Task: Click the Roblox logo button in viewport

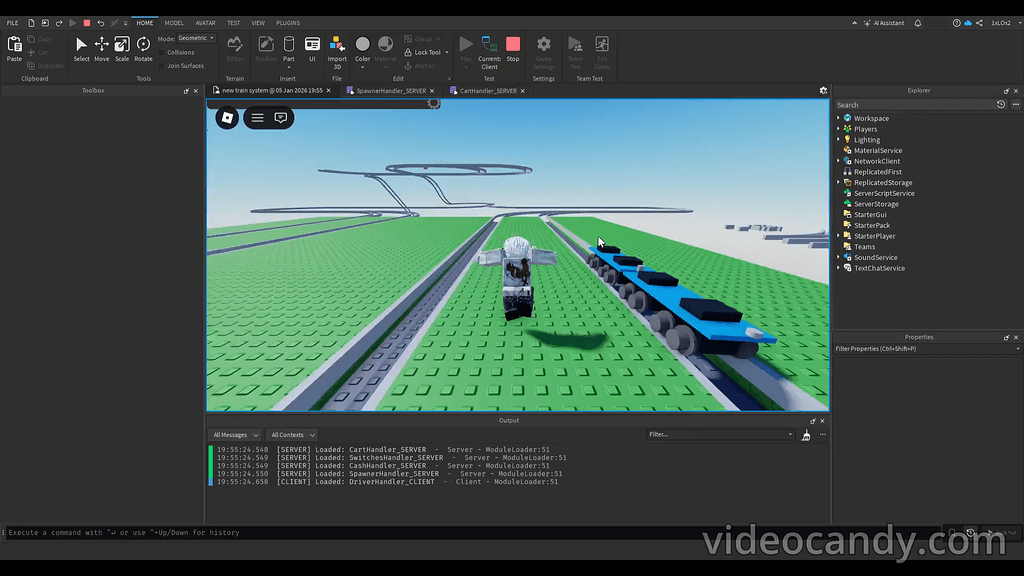Action: tap(227, 118)
